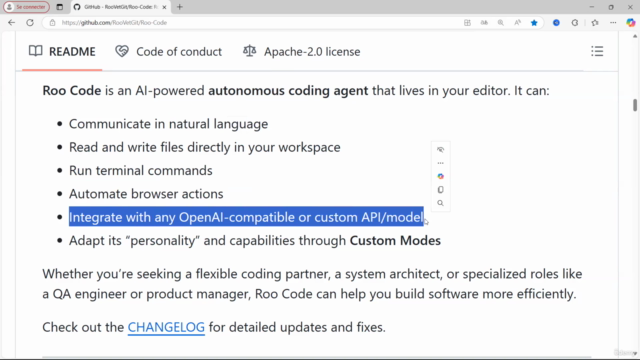The height and width of the screenshot is (360, 640).
Task: Open the Apache-2.0 license tab
Action: [301, 52]
